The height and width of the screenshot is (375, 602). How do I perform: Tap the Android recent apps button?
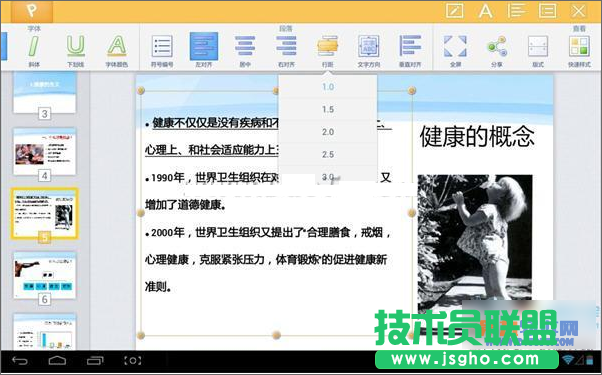click(95, 360)
